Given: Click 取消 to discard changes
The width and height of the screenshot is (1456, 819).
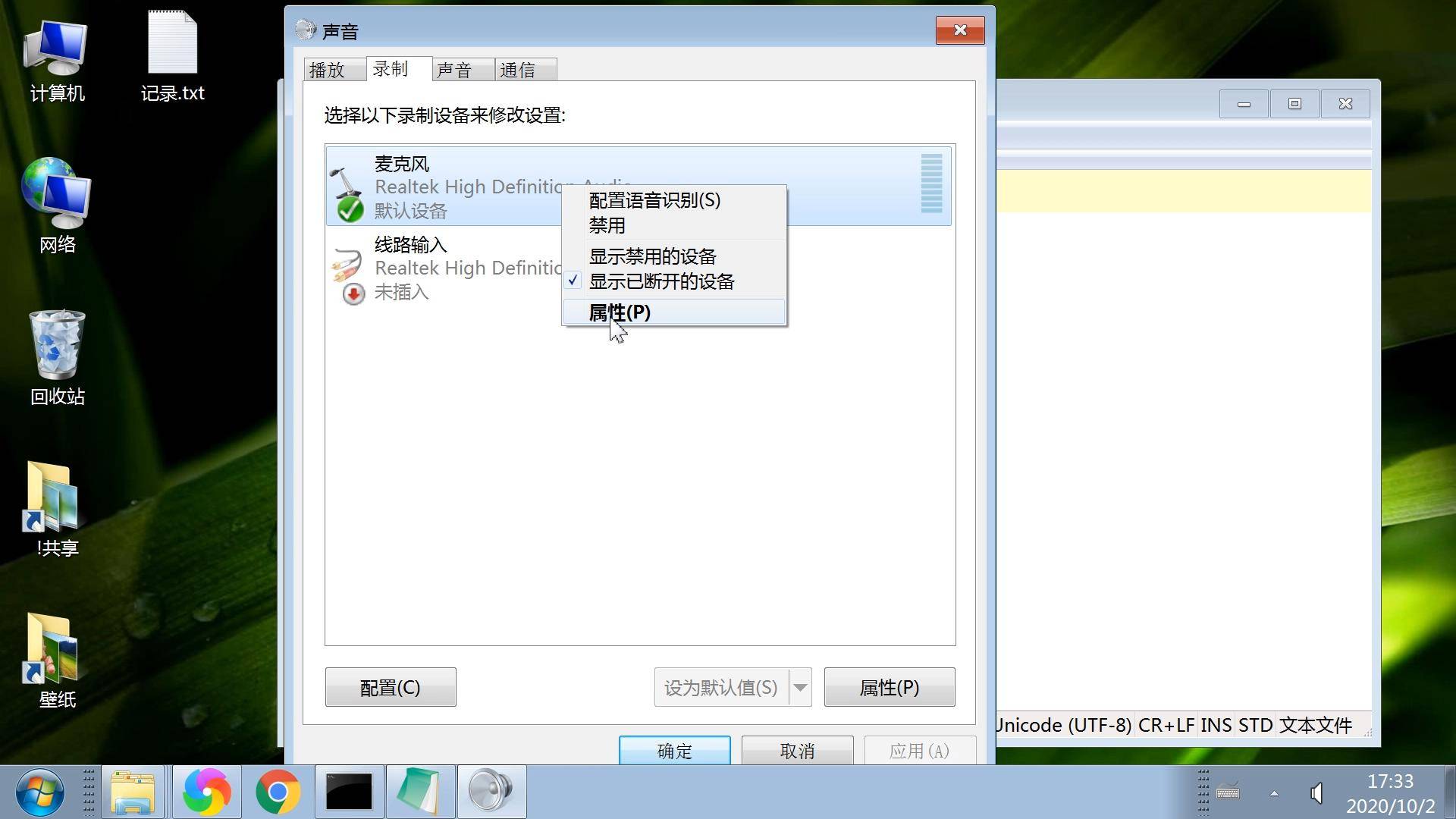Looking at the screenshot, I should pyautogui.click(x=797, y=750).
